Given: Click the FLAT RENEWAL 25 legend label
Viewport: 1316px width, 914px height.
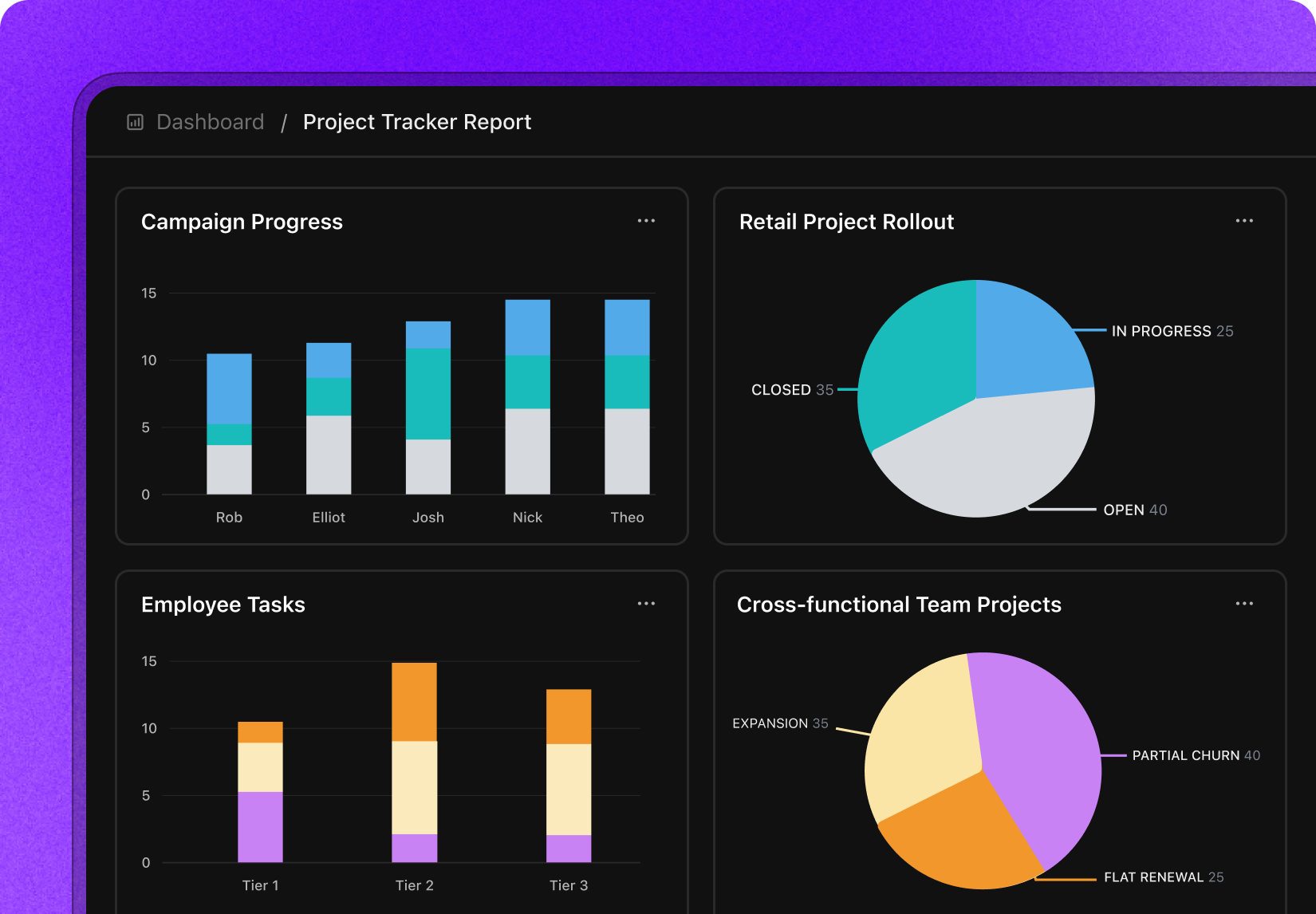Looking at the screenshot, I should pos(1164,877).
